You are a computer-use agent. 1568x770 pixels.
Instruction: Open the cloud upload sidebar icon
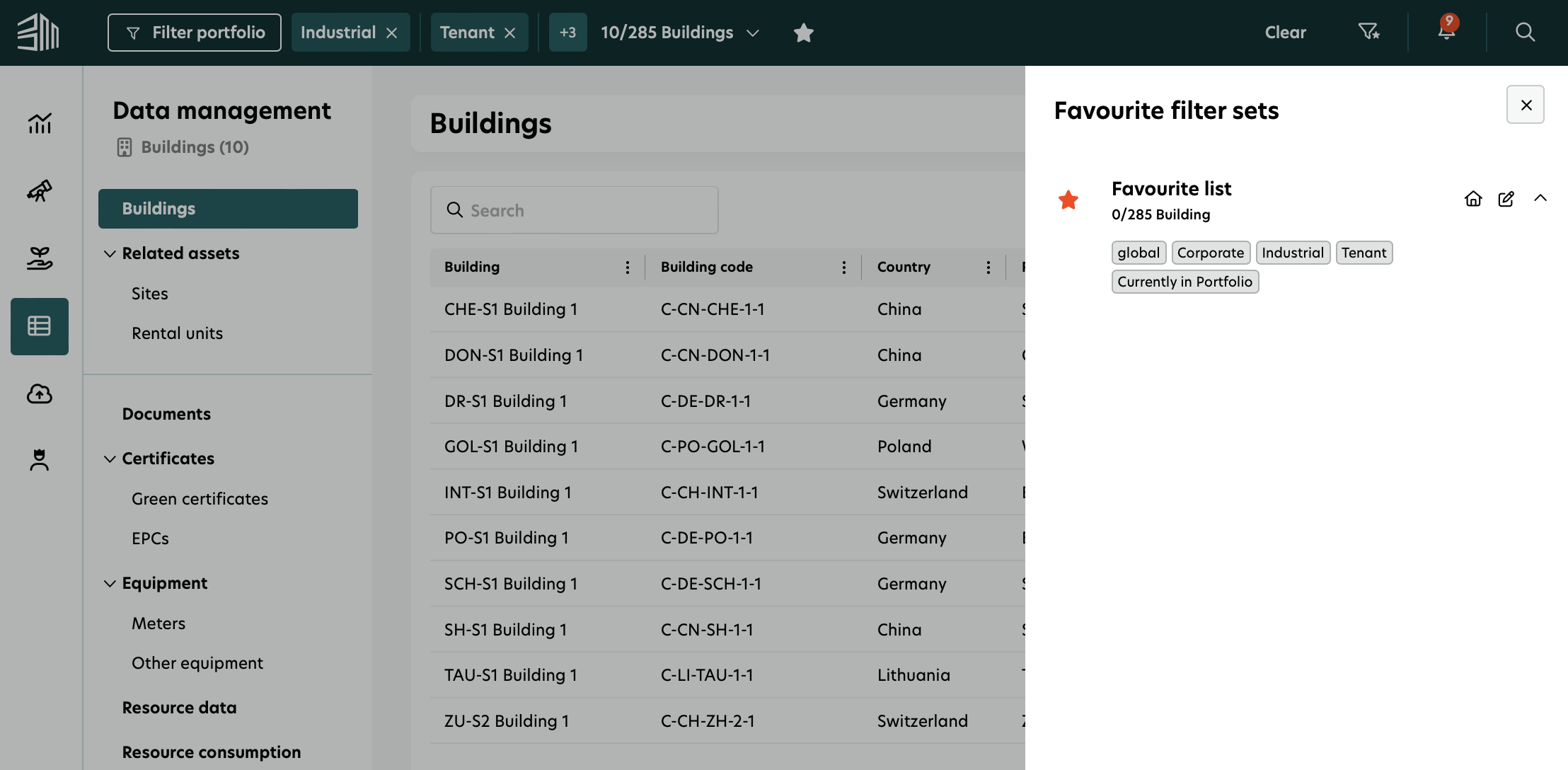click(x=40, y=393)
